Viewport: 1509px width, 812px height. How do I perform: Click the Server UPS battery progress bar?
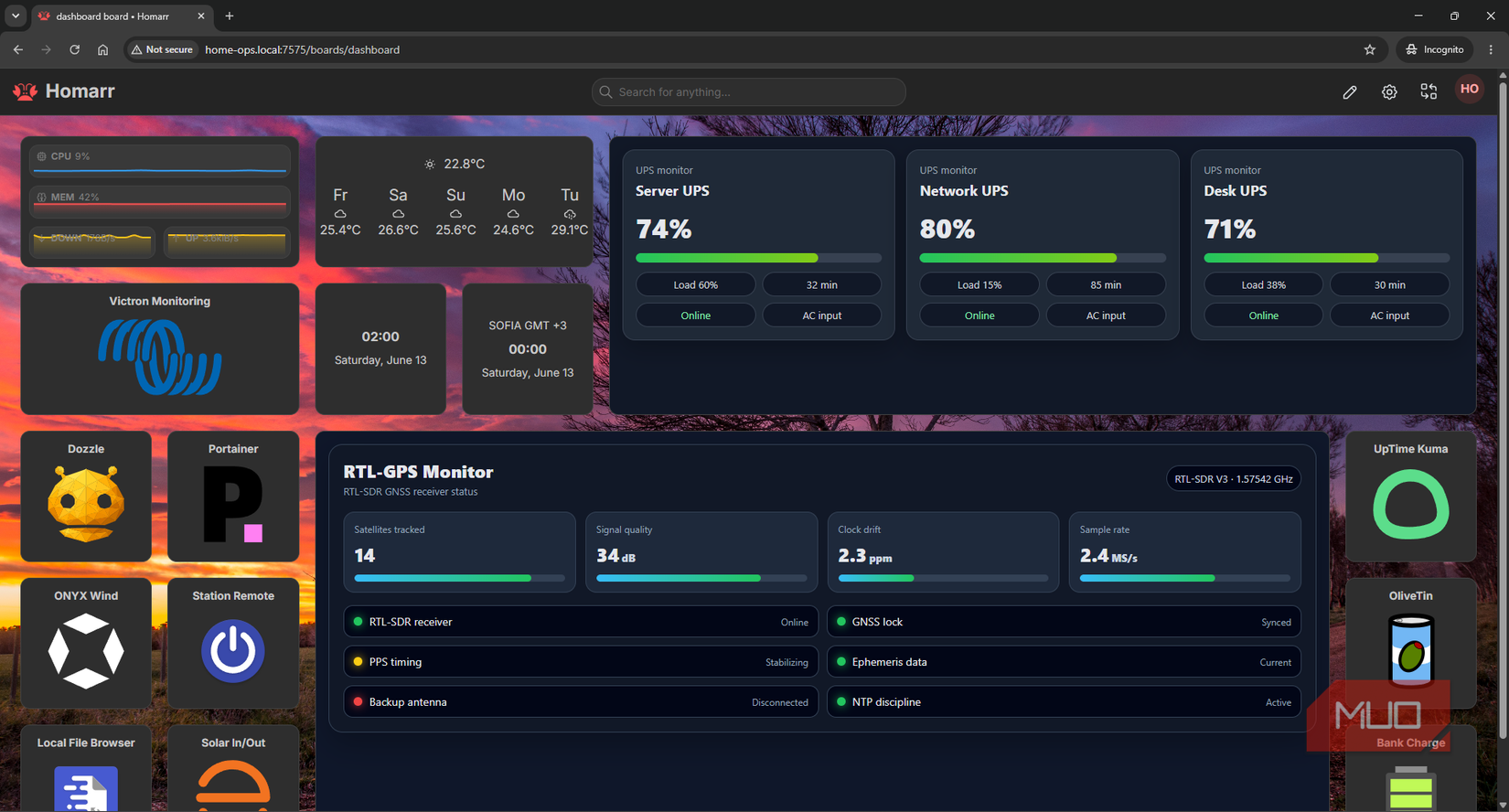pyautogui.click(x=758, y=258)
